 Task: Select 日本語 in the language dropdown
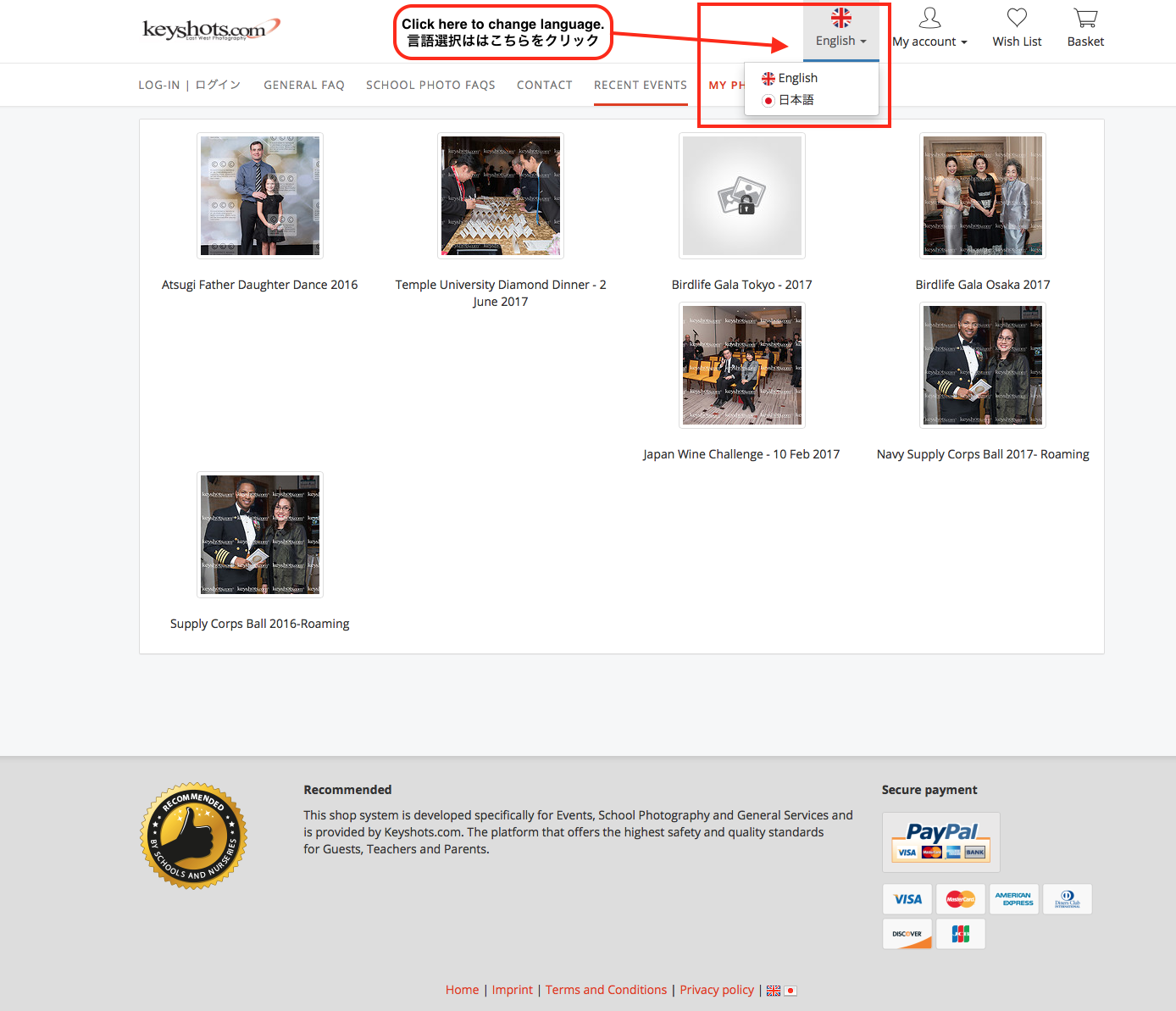[x=796, y=100]
